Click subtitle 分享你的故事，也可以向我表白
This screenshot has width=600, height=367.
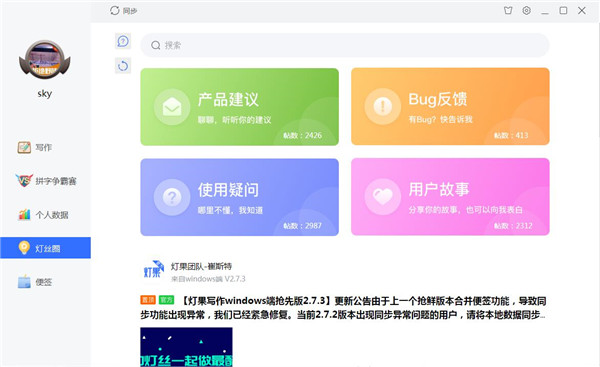pyautogui.click(x=465, y=210)
